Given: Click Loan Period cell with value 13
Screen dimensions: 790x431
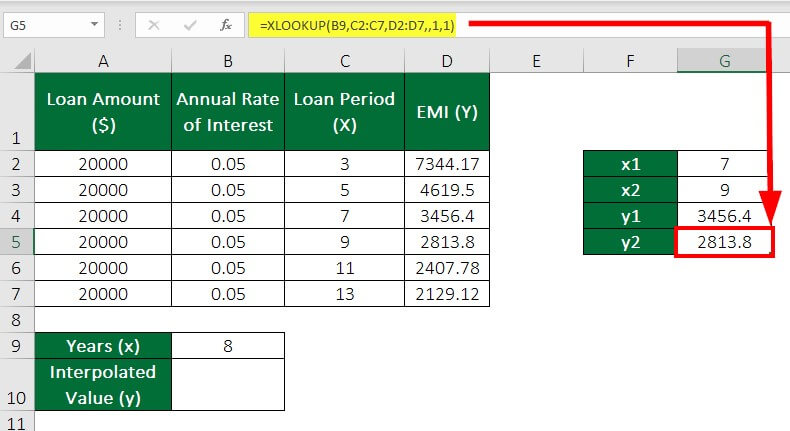Looking at the screenshot, I should coord(345,294).
